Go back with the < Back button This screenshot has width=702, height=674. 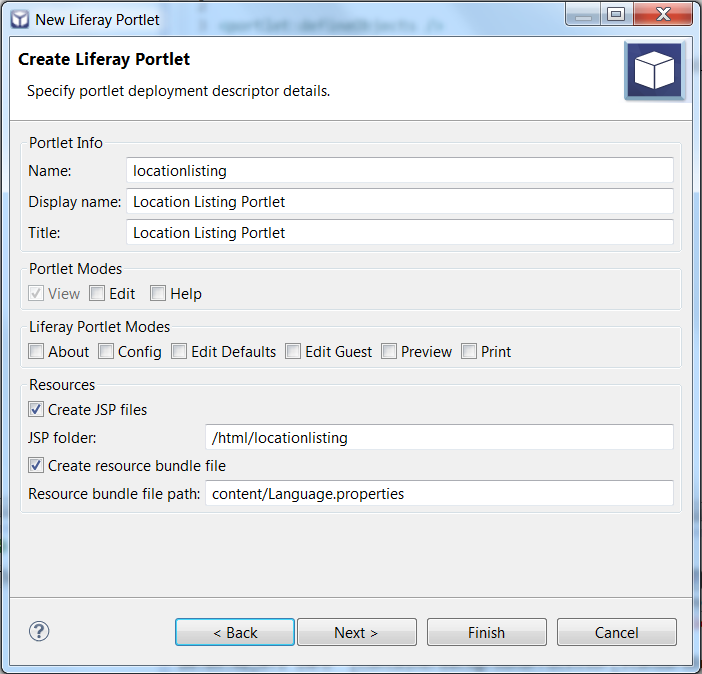(235, 632)
